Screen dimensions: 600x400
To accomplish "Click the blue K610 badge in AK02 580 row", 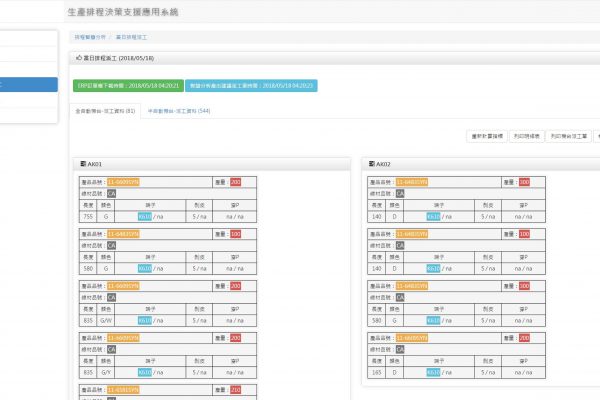I will [433, 321].
